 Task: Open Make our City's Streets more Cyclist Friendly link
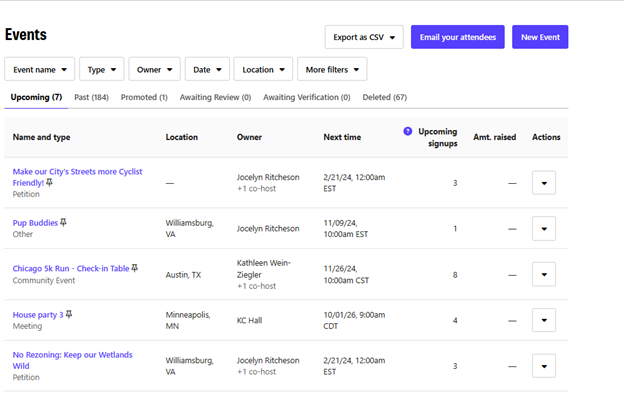point(77,177)
